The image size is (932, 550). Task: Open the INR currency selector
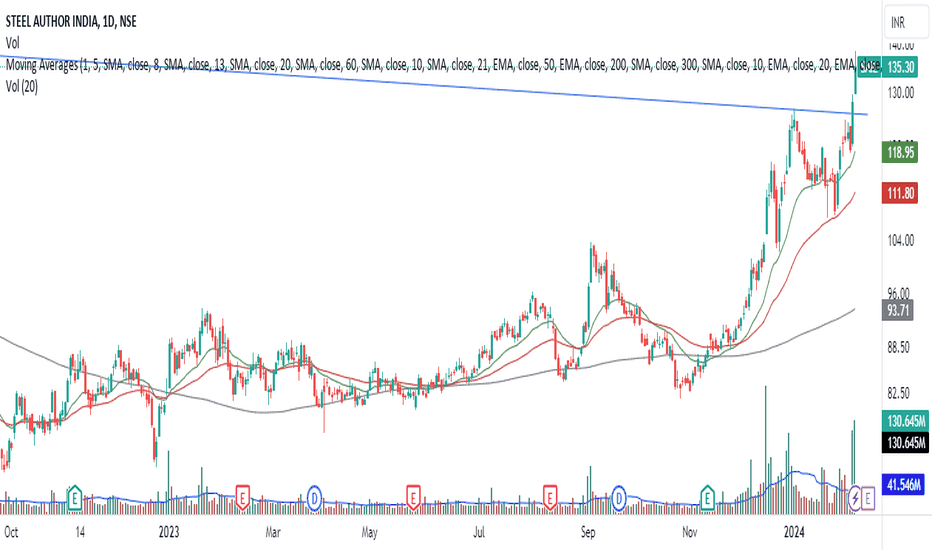point(906,23)
